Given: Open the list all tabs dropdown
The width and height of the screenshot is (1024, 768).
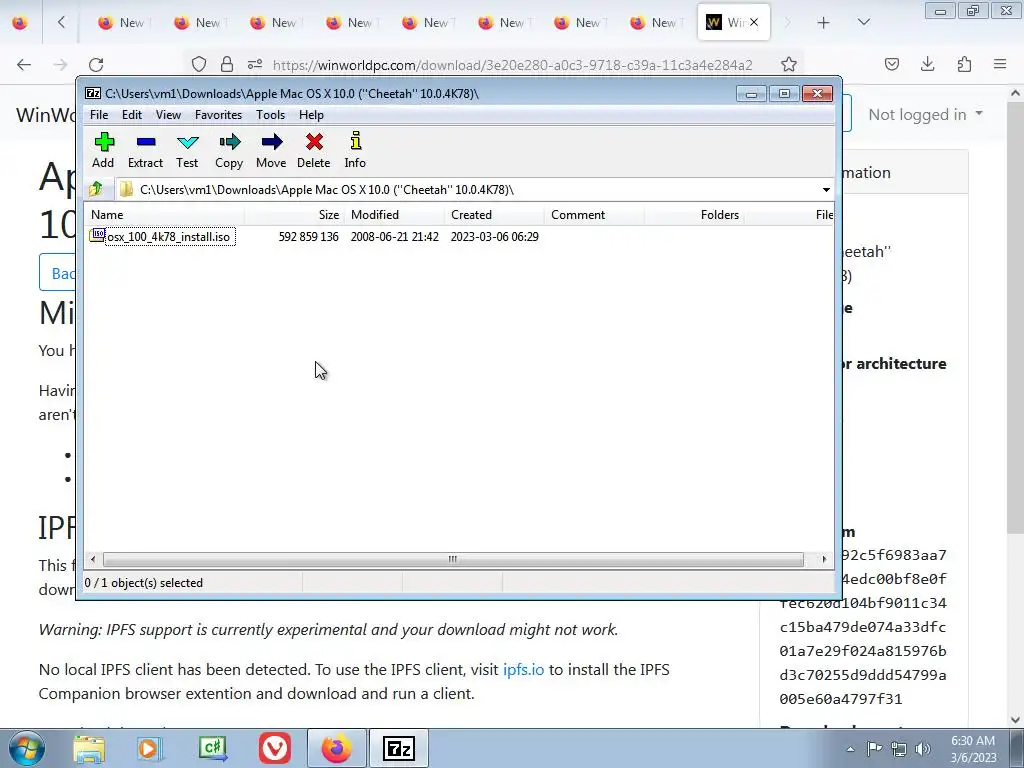Looking at the screenshot, I should point(863,23).
